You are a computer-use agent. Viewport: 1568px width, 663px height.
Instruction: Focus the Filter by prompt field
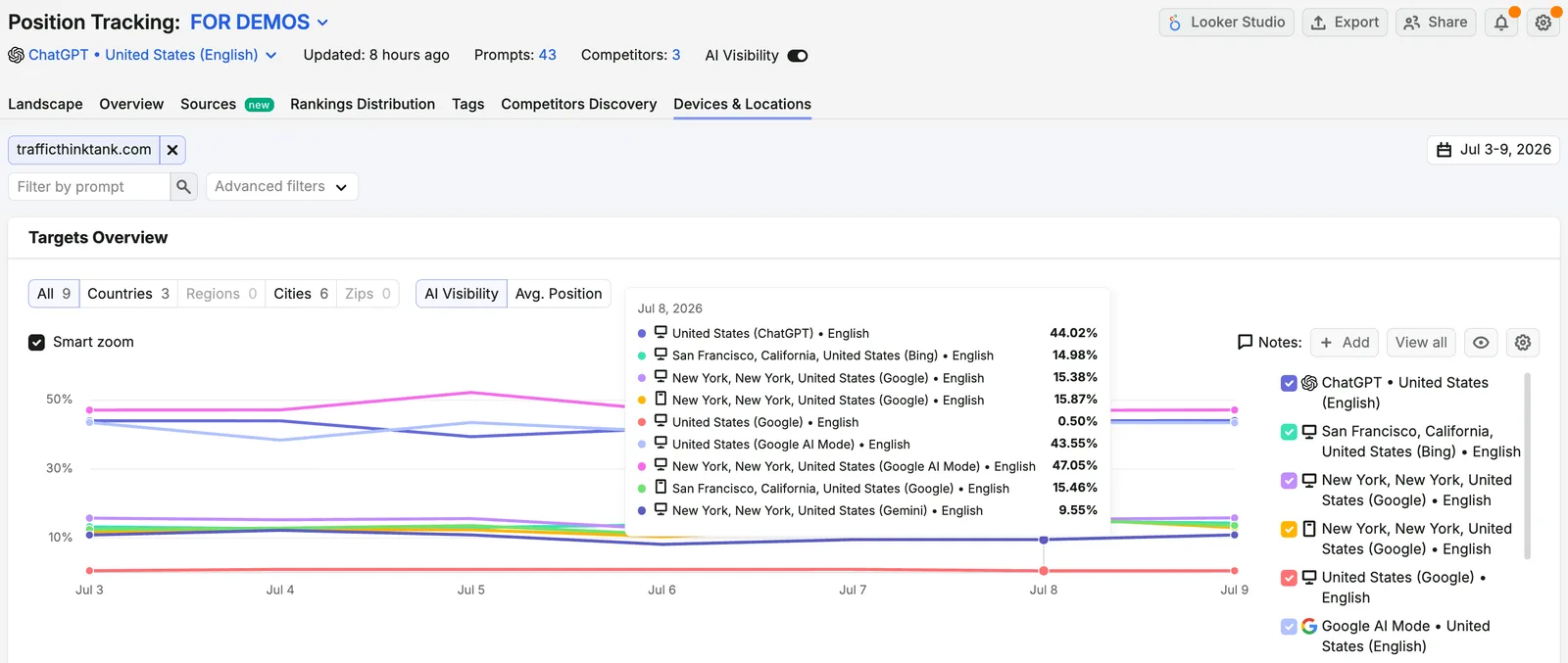point(89,186)
